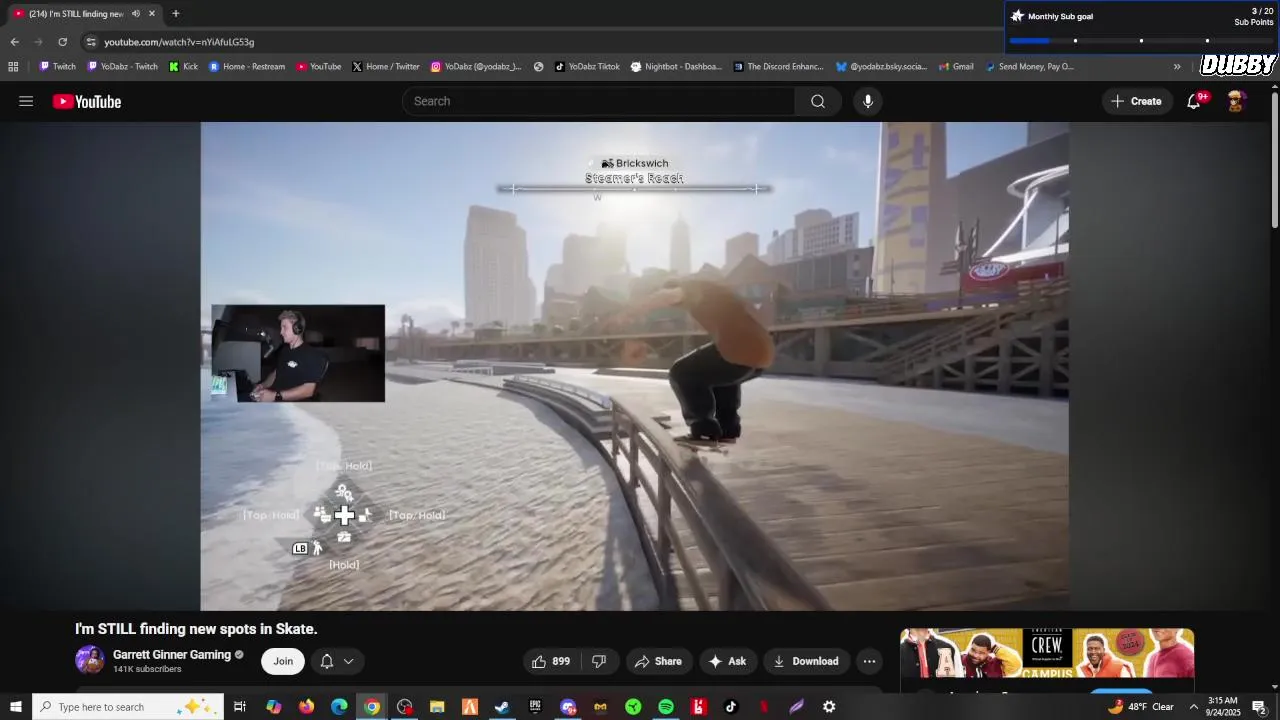Toggle the channel notification bell
The width and height of the screenshot is (1280, 720).
click(326, 661)
